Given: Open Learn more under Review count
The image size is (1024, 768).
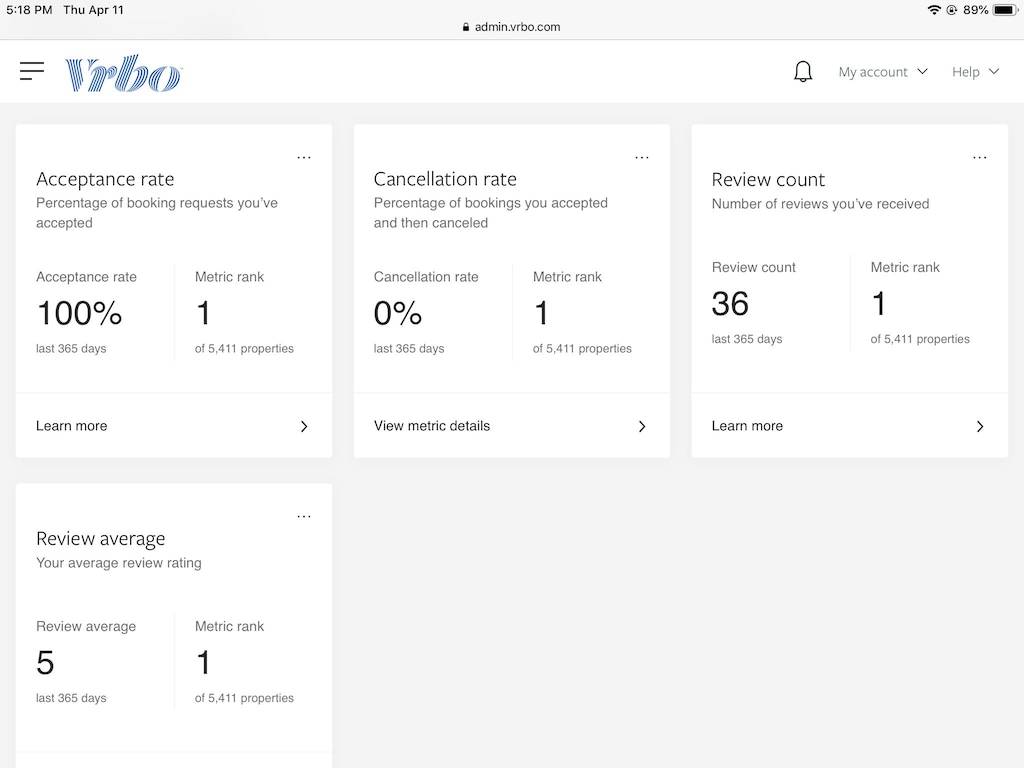Looking at the screenshot, I should (x=747, y=426).
